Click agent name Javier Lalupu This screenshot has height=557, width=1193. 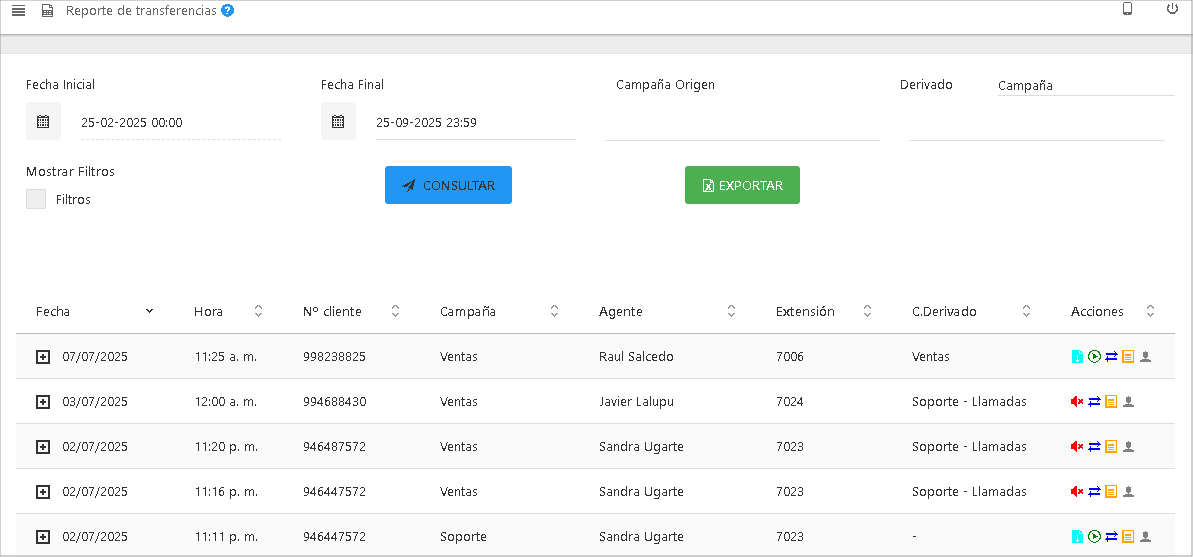pyautogui.click(x=636, y=402)
